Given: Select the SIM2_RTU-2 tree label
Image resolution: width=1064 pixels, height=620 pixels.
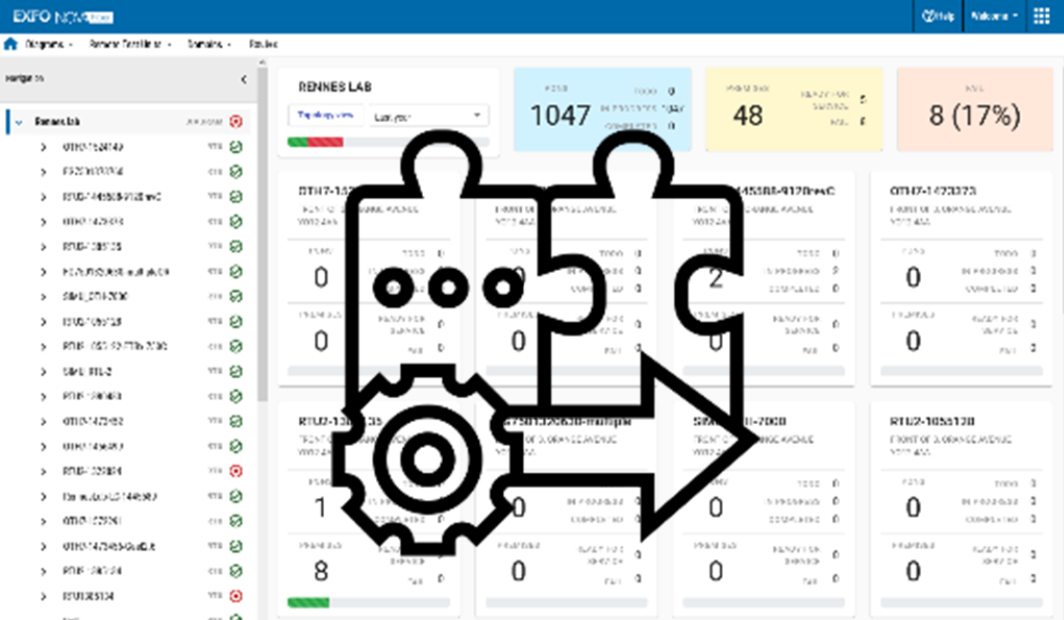Looking at the screenshot, I should 87,372.
